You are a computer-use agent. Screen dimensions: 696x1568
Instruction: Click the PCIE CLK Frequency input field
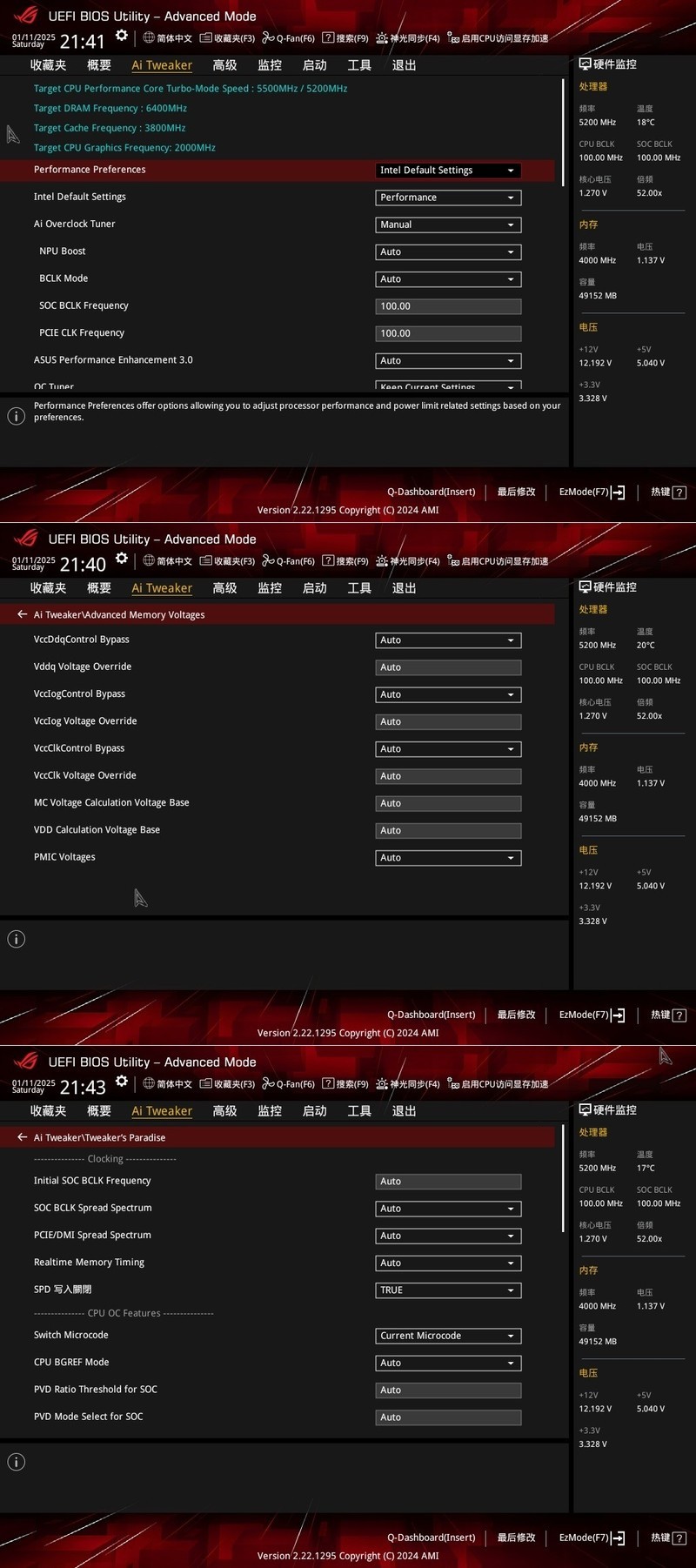pos(448,333)
